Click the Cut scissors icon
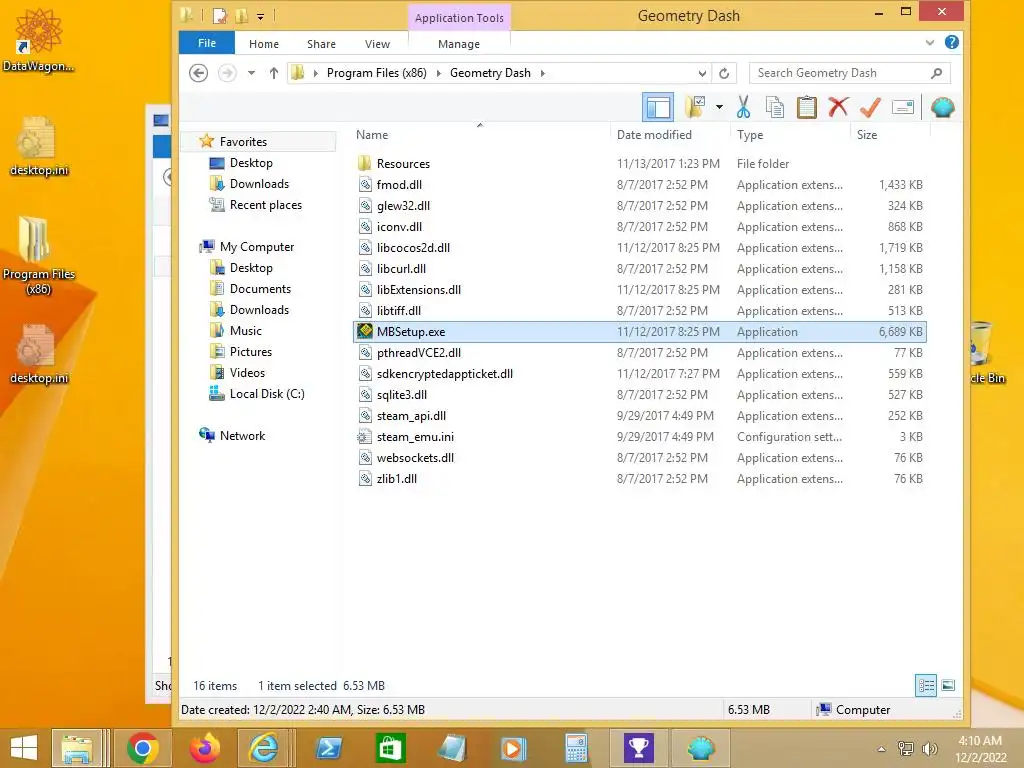Screen dimensions: 1024x768 point(743,107)
